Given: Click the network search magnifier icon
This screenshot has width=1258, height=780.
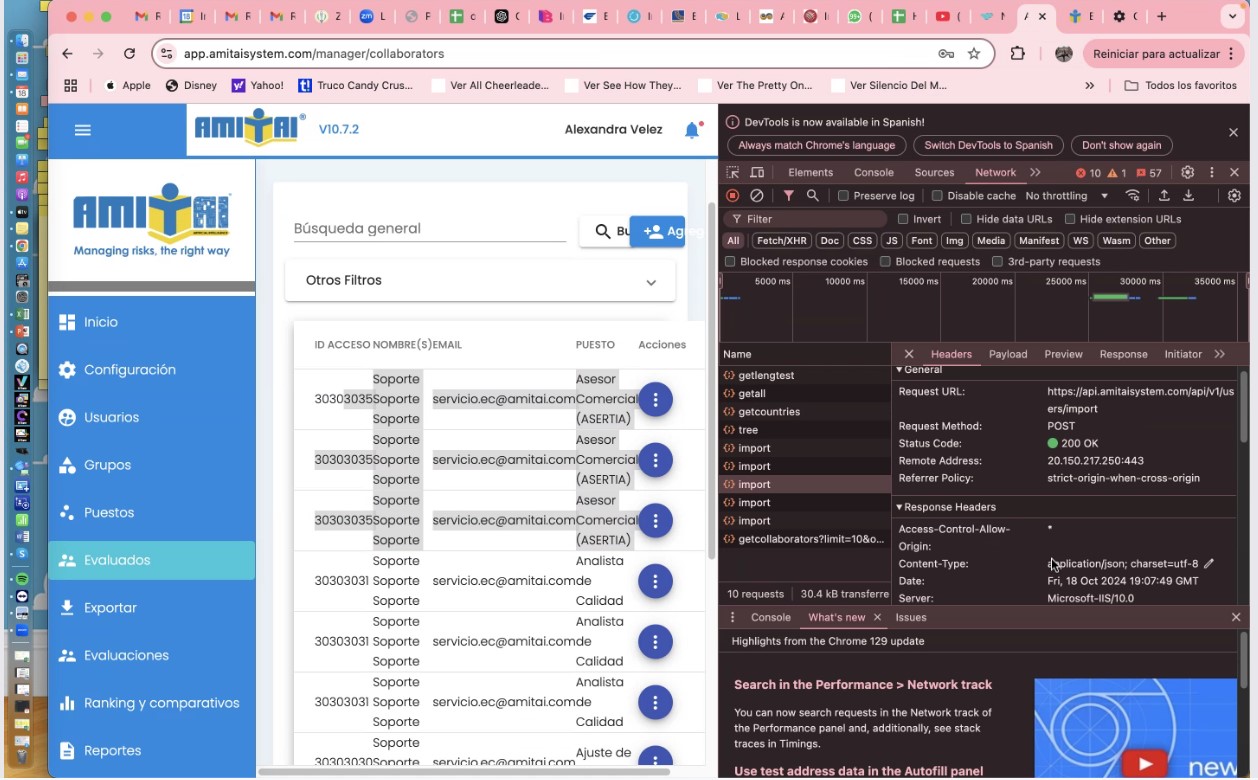Looking at the screenshot, I should coord(813,196).
